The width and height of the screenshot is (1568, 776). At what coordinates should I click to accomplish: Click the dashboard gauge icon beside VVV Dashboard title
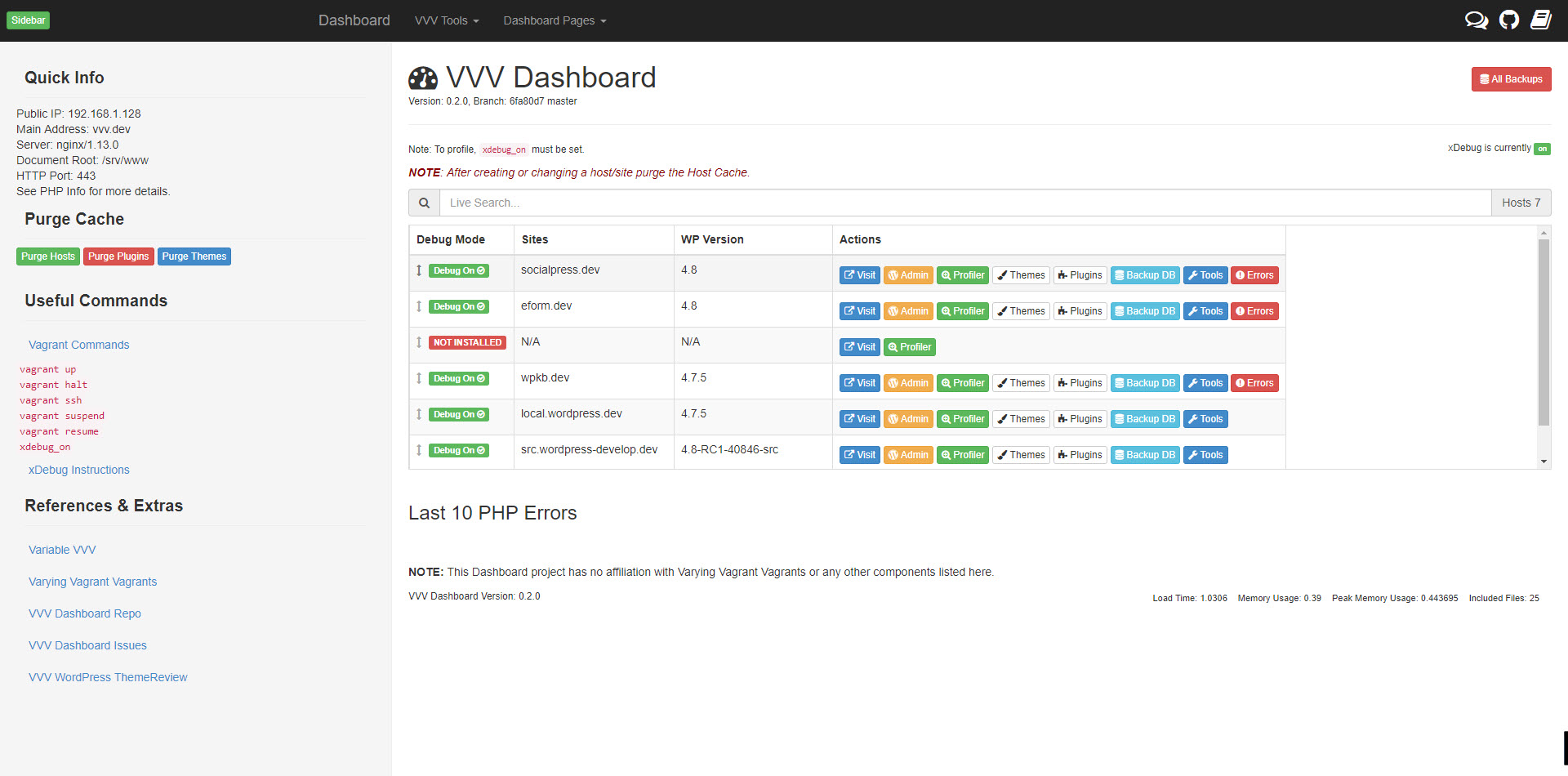(x=423, y=78)
